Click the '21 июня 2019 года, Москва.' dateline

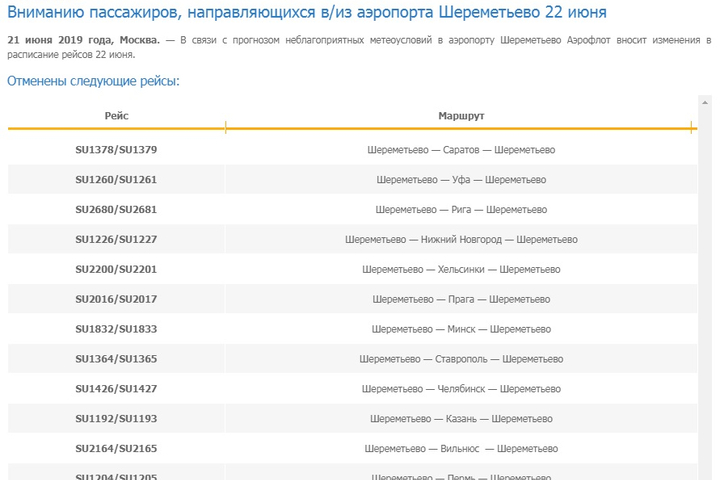(x=84, y=40)
